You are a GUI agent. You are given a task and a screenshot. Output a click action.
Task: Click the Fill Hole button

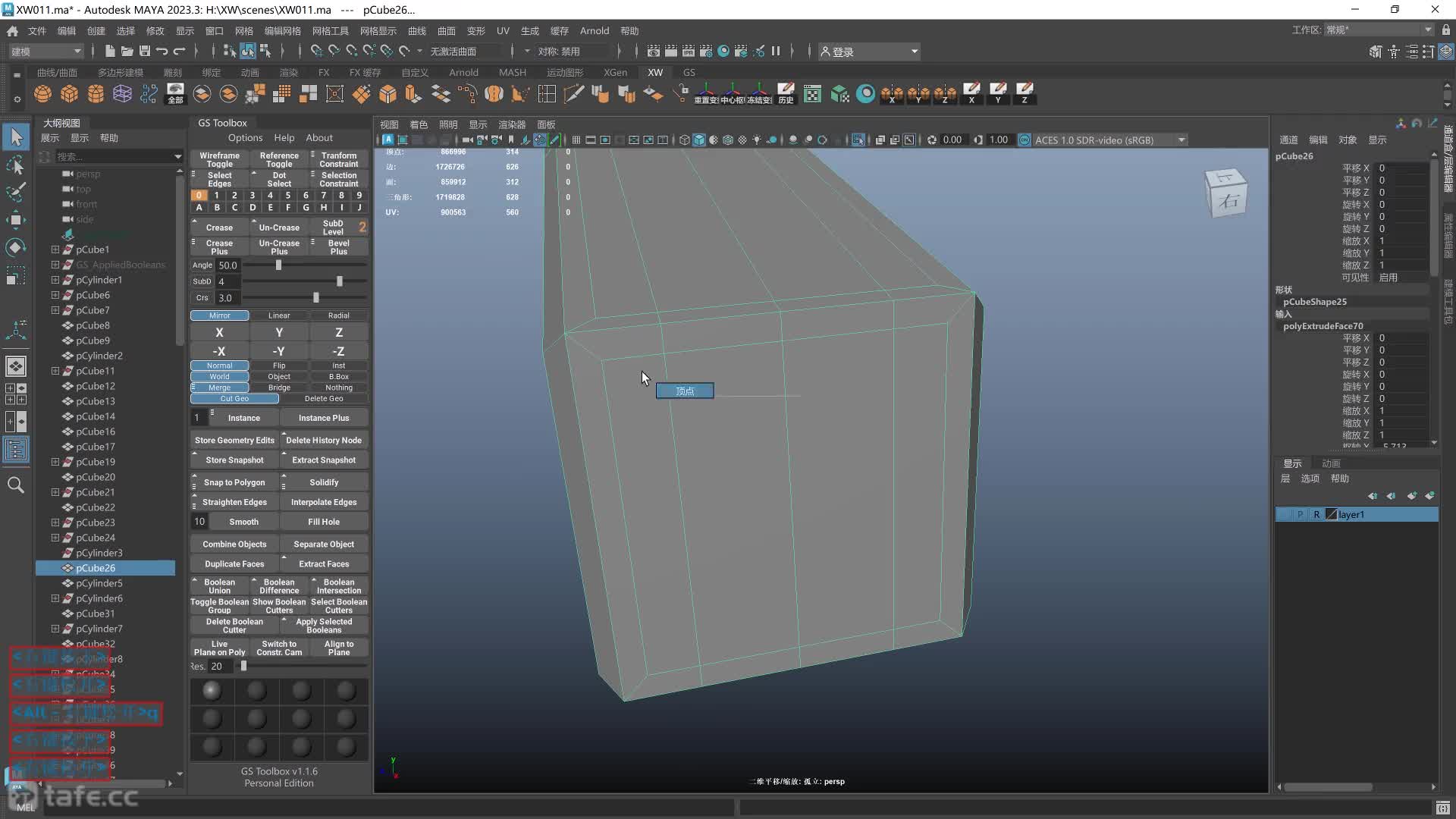(x=324, y=521)
